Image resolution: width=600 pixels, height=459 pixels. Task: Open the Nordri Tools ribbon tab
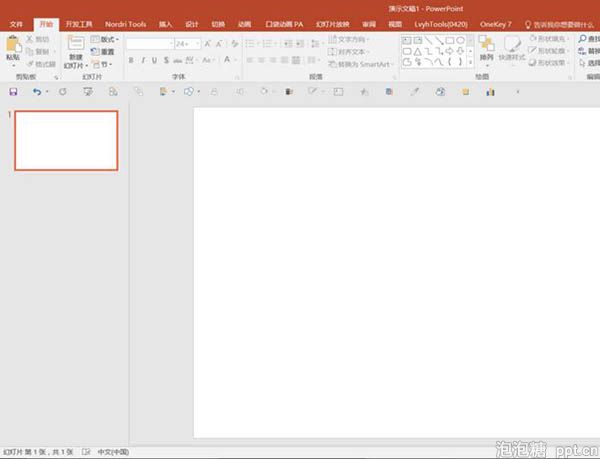[x=126, y=24]
